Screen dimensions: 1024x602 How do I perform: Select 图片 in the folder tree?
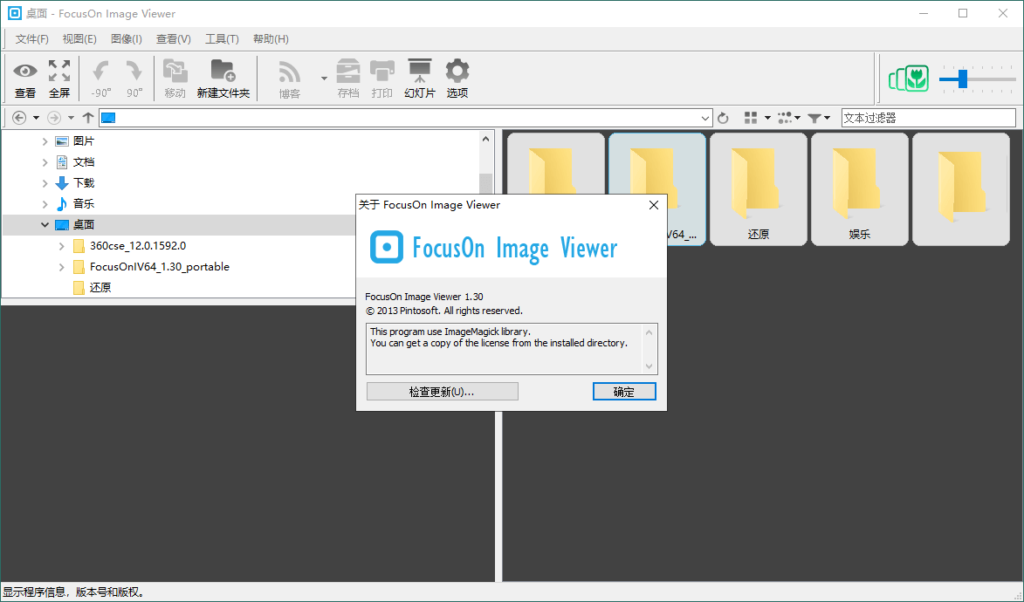(x=84, y=141)
